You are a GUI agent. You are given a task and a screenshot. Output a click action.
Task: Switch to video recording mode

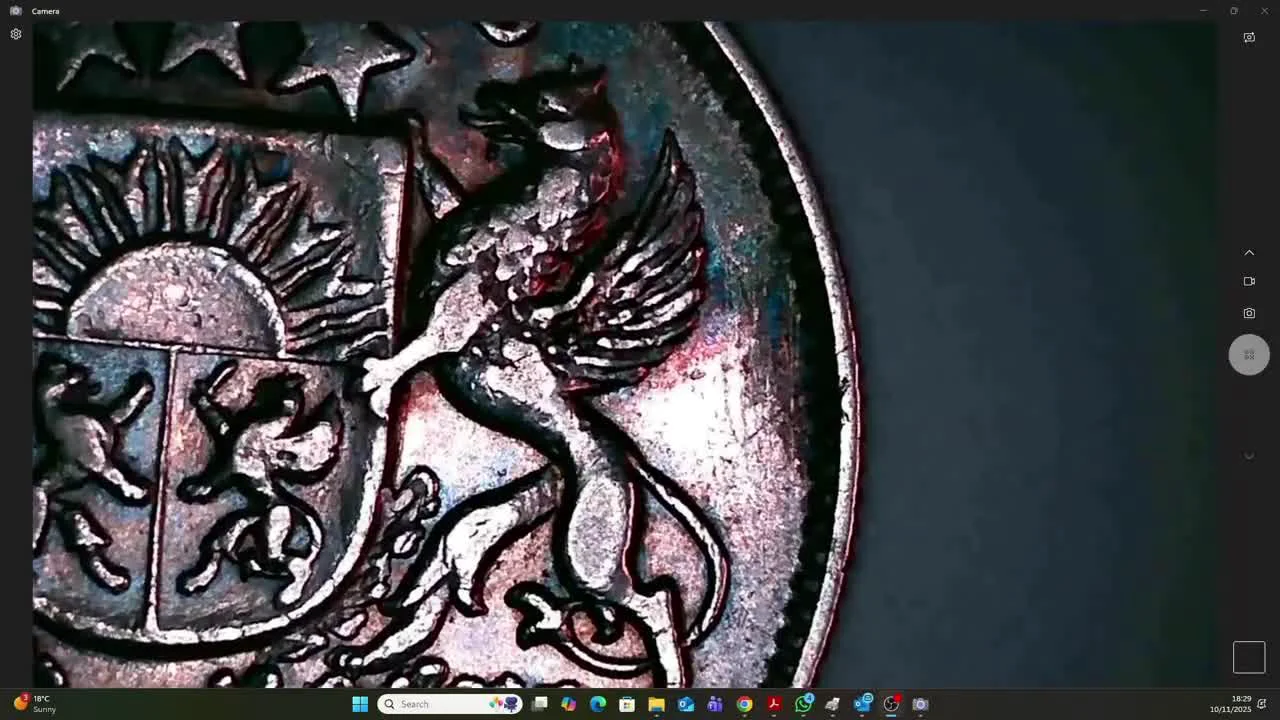pyautogui.click(x=1249, y=281)
